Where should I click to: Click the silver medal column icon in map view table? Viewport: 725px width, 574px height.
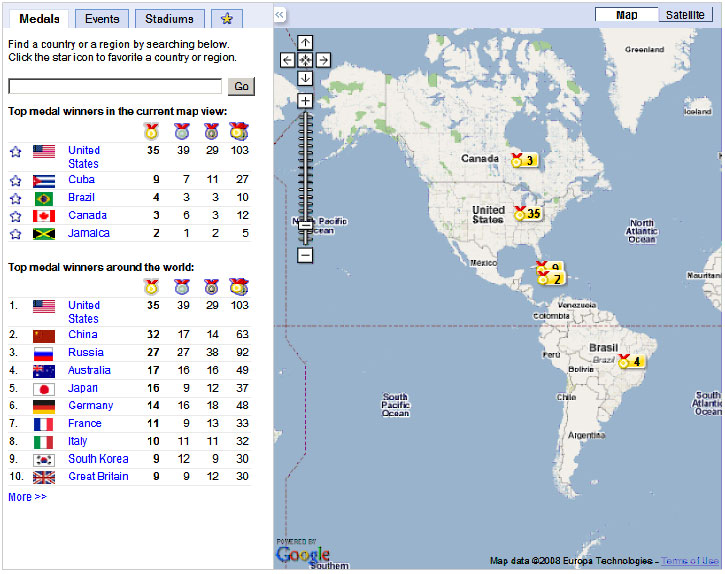[x=182, y=132]
